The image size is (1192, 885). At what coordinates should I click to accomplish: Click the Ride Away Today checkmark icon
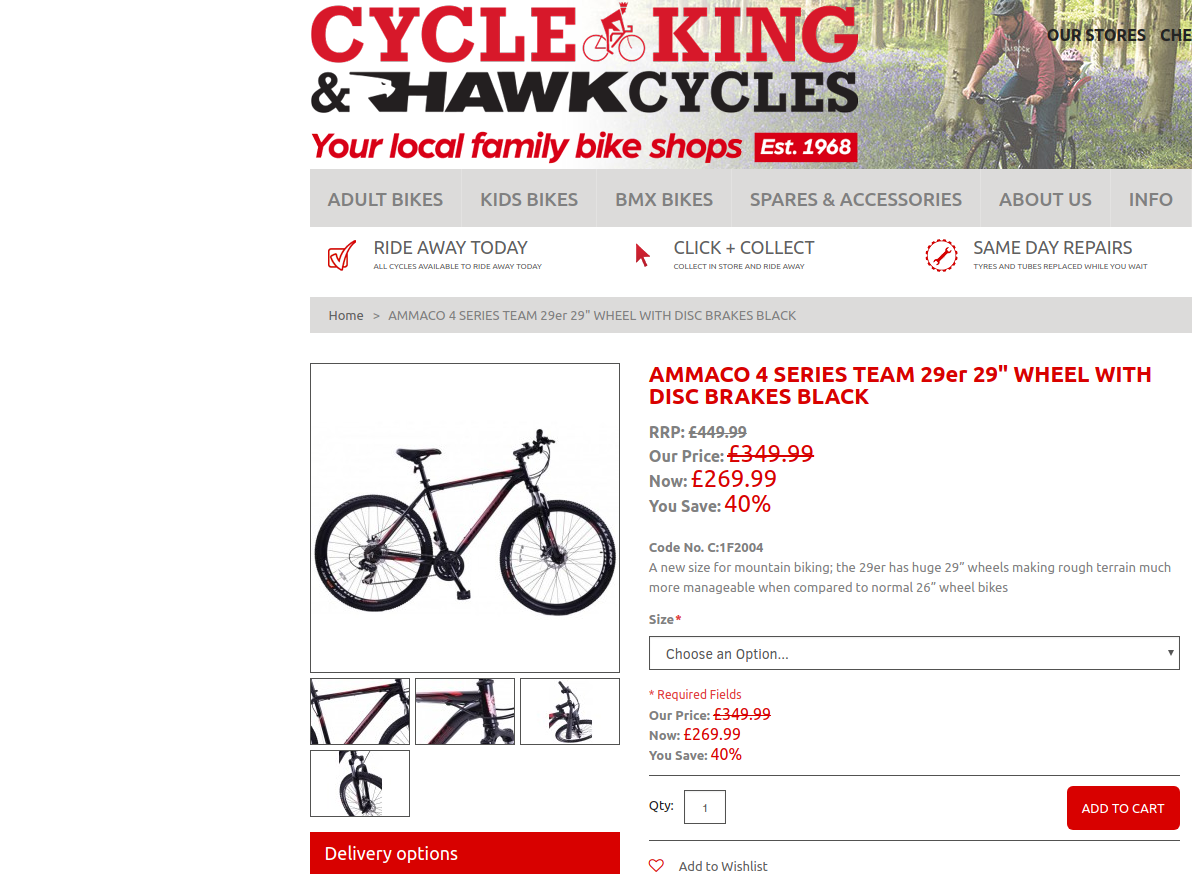(x=341, y=255)
